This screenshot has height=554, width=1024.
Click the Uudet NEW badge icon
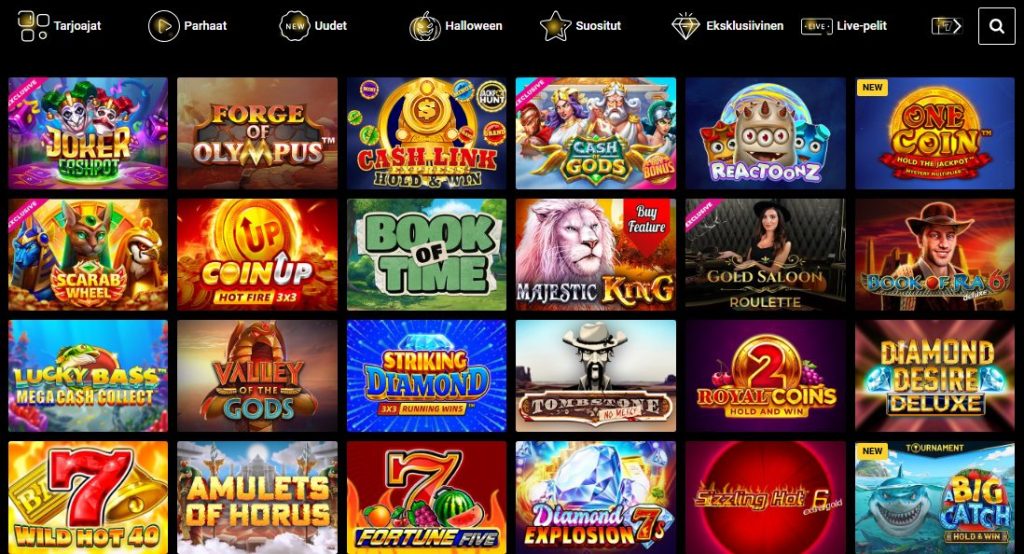[295, 26]
